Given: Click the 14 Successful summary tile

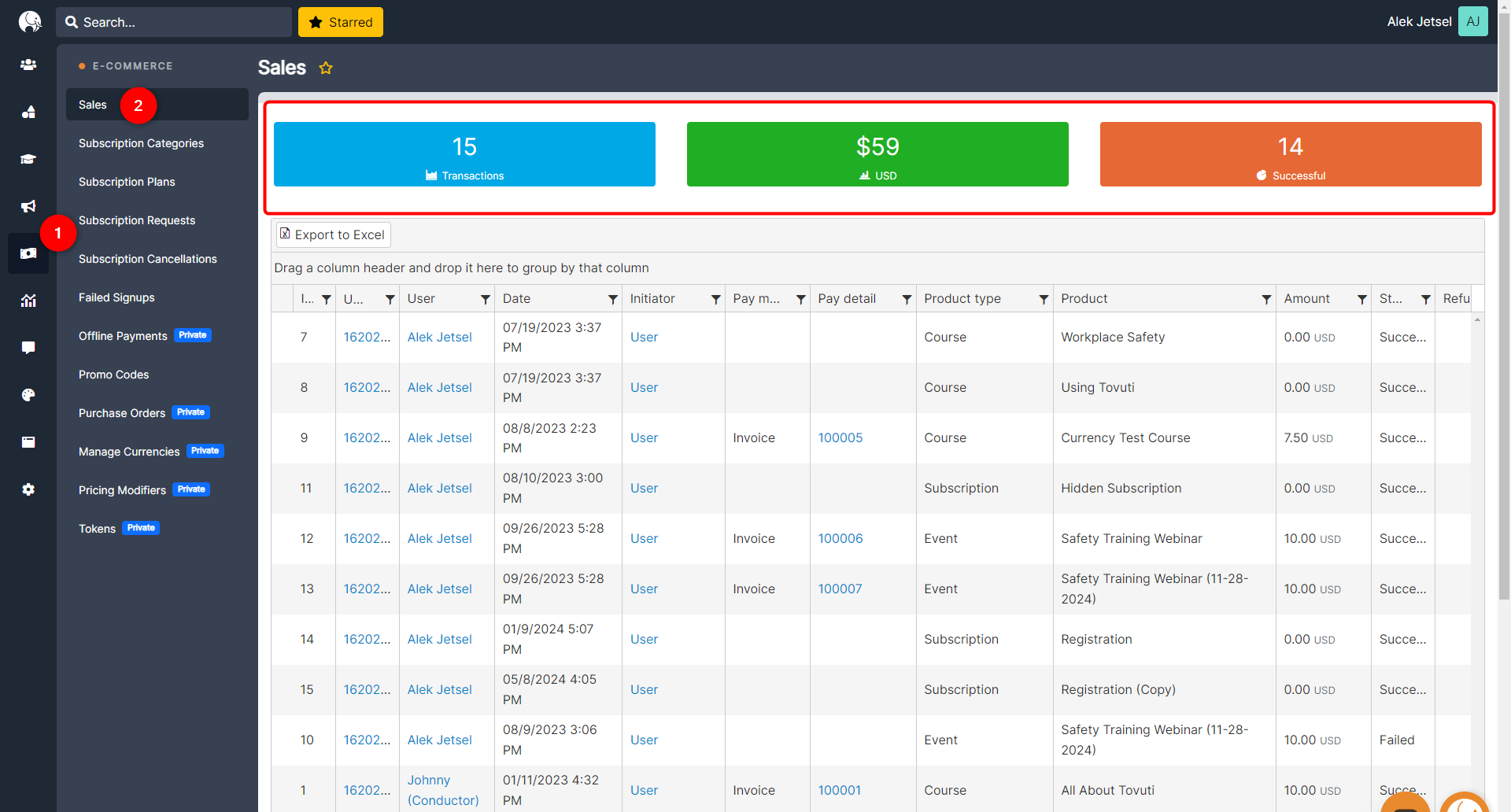Looking at the screenshot, I should pyautogui.click(x=1291, y=154).
